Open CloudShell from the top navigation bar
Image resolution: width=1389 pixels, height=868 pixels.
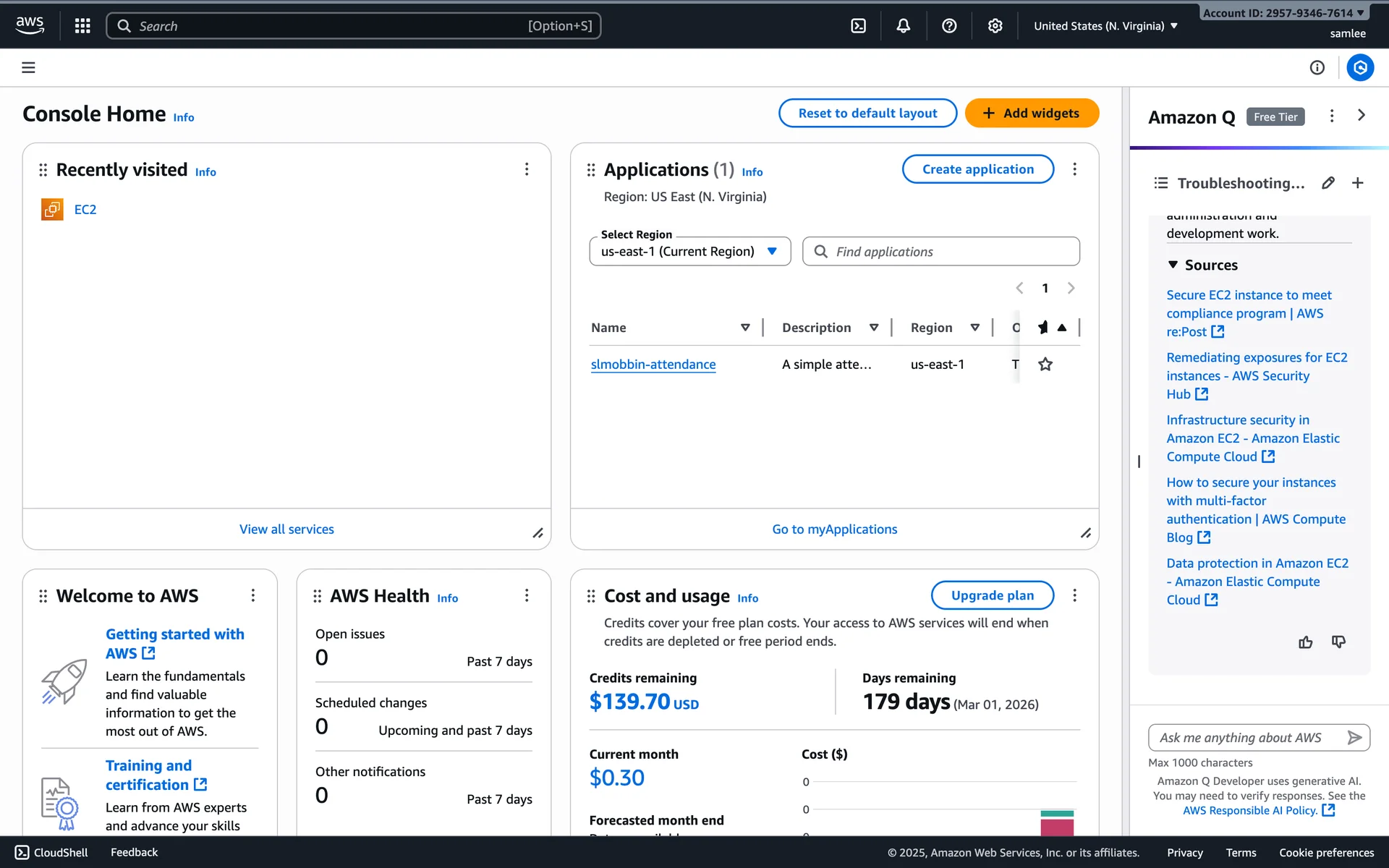click(858, 26)
